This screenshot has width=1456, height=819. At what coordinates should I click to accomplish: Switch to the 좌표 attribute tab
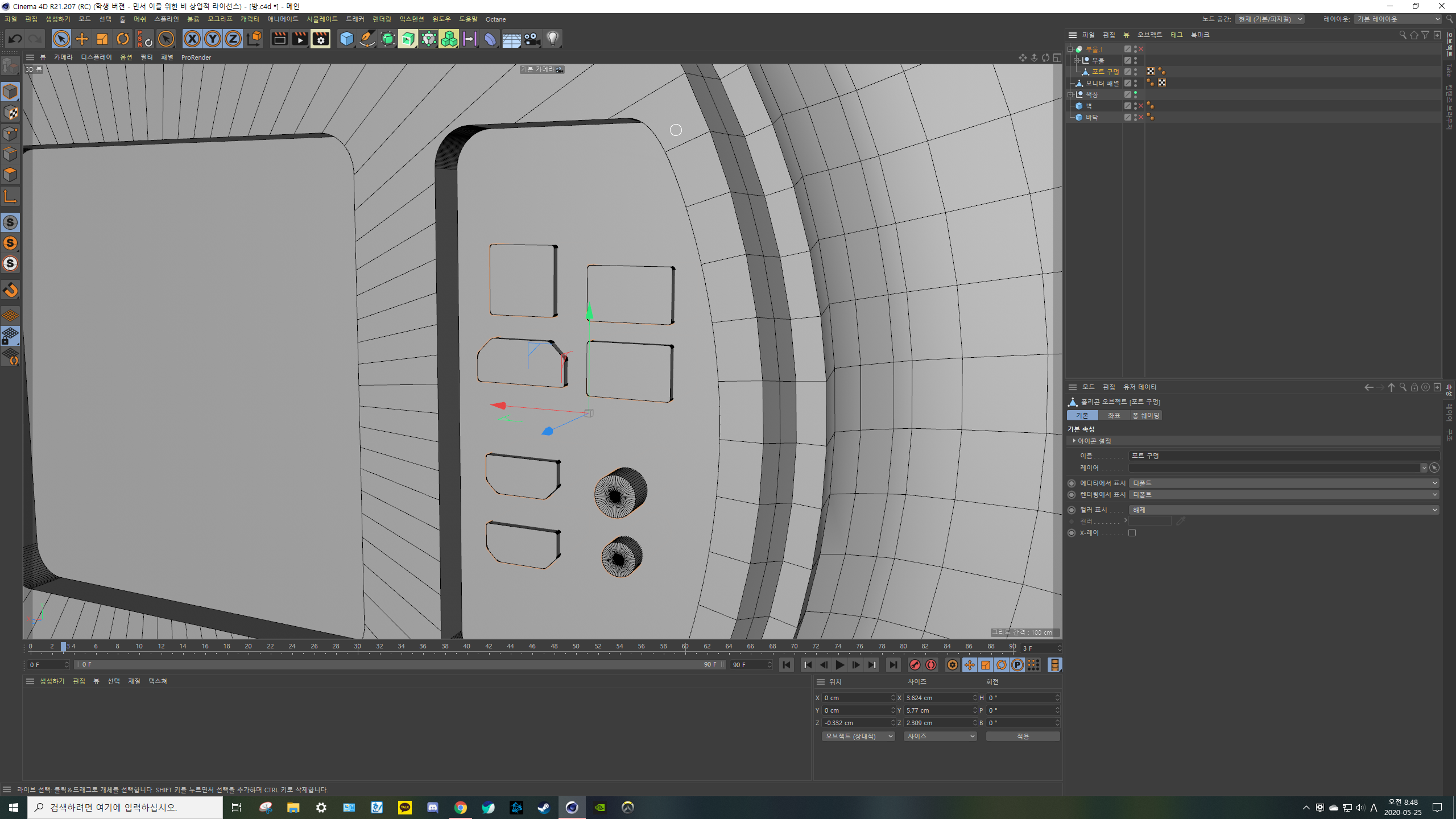point(1114,416)
